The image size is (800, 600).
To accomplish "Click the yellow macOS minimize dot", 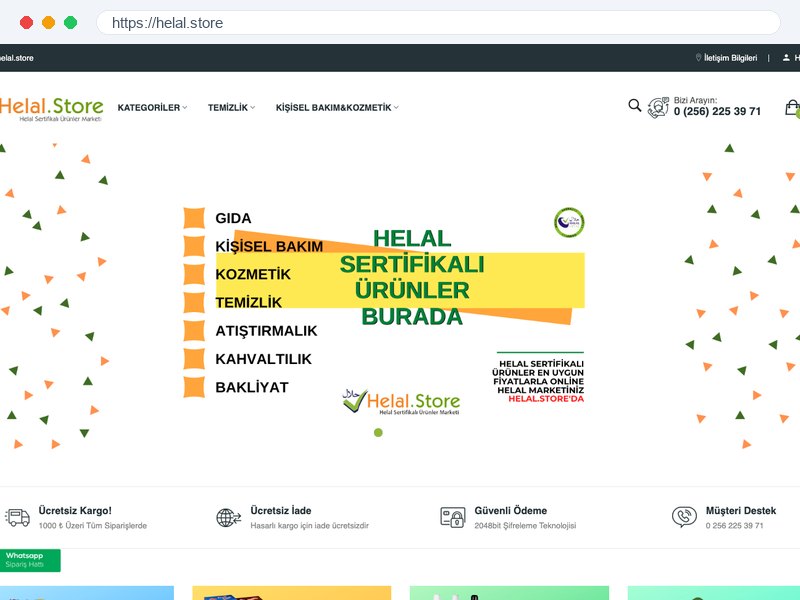I will (x=48, y=22).
